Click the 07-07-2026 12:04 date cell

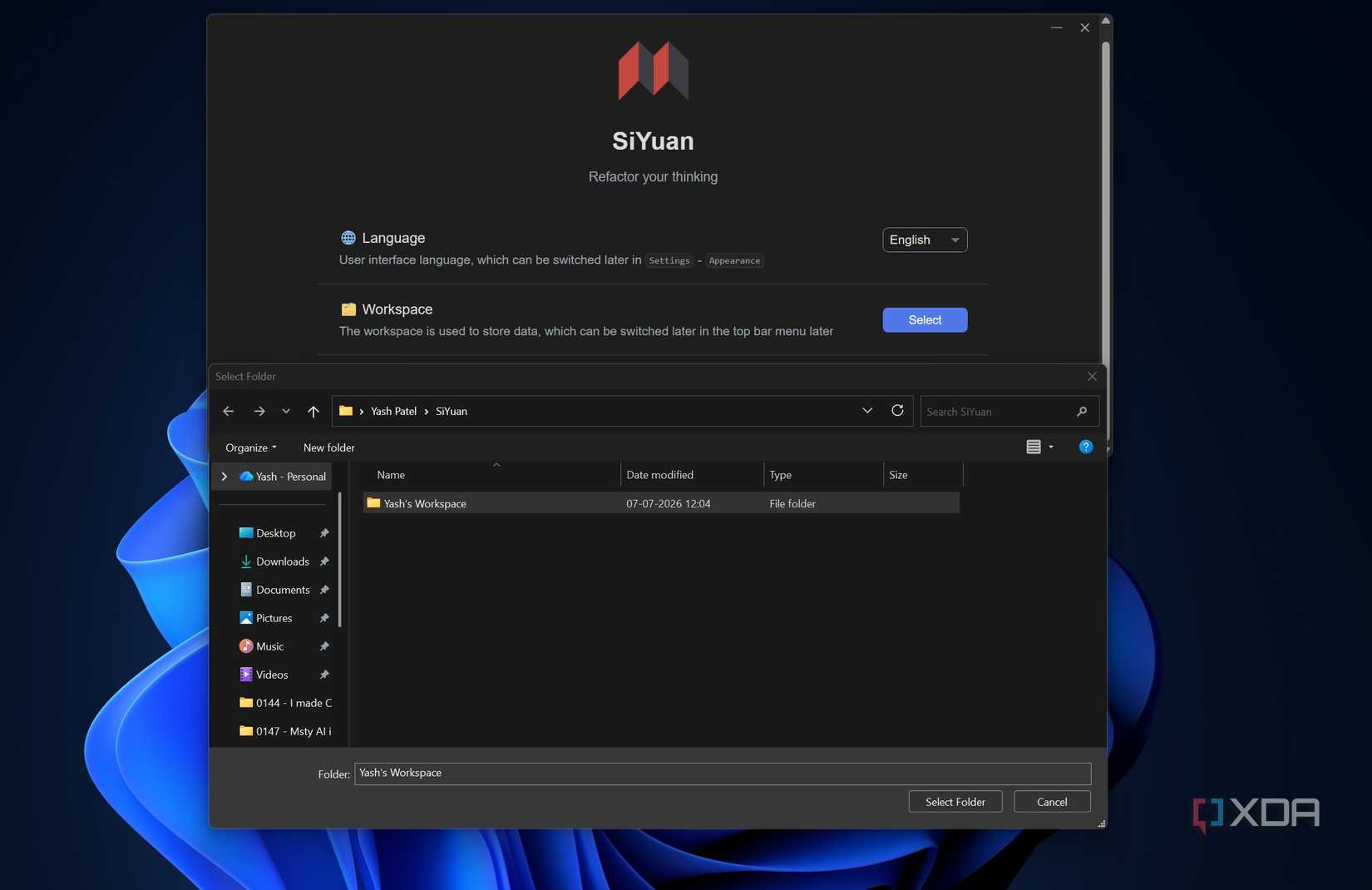(x=669, y=503)
